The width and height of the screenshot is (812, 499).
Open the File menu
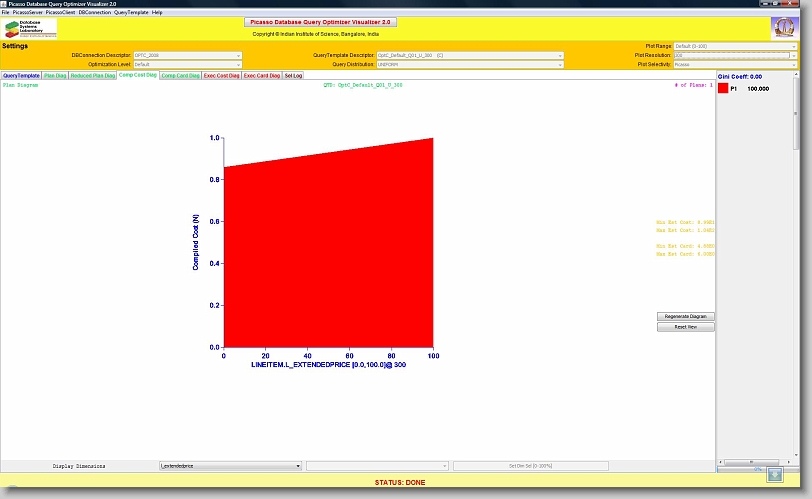pos(5,12)
